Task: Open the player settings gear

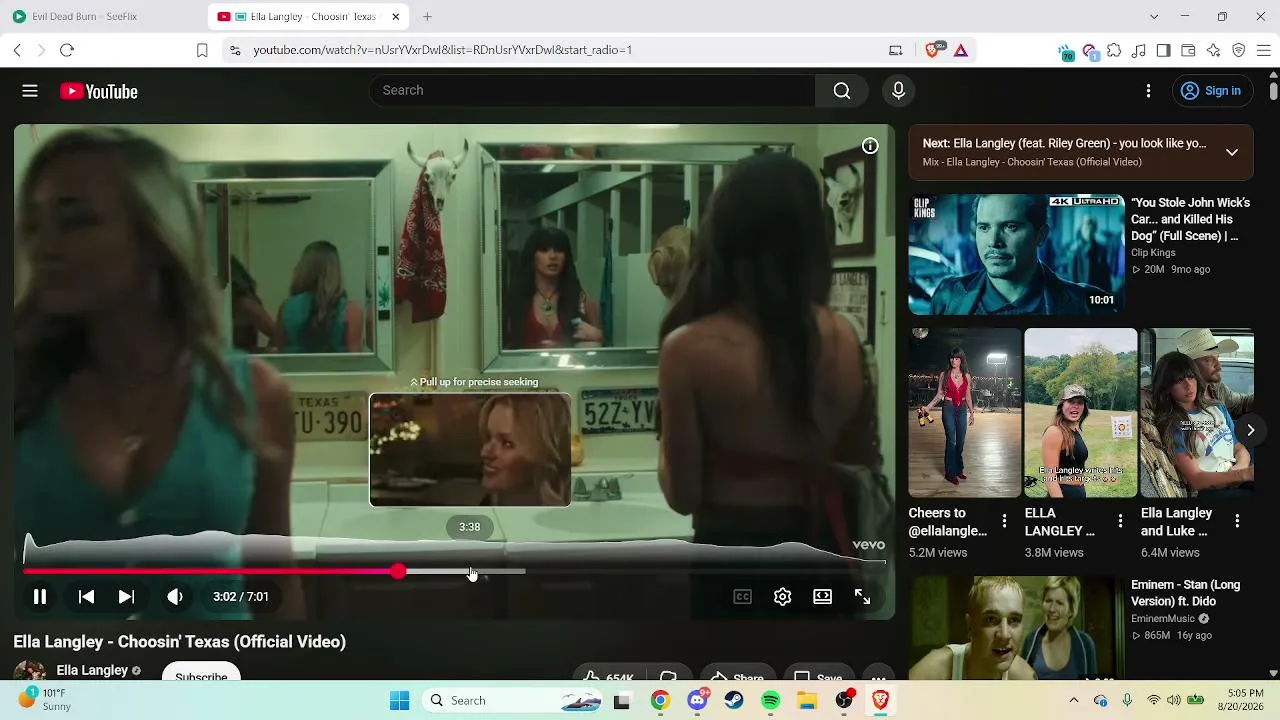Action: [782, 597]
